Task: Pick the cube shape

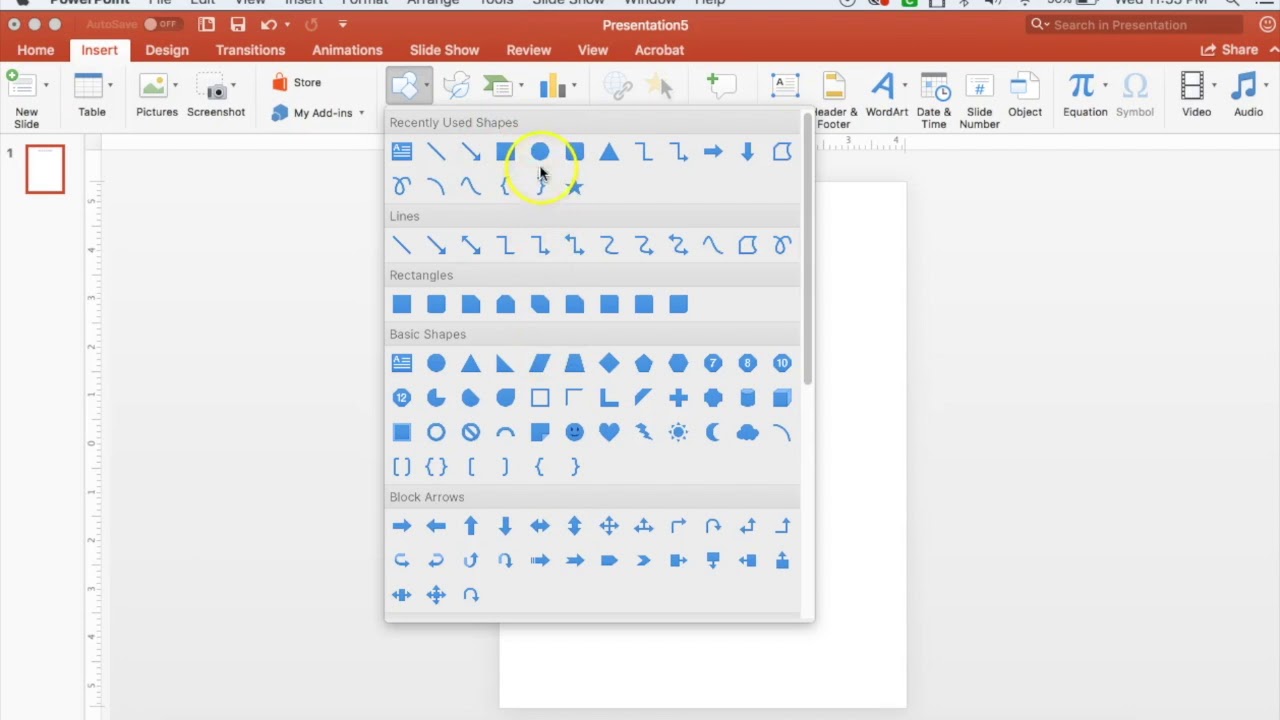Action: pyautogui.click(x=782, y=398)
